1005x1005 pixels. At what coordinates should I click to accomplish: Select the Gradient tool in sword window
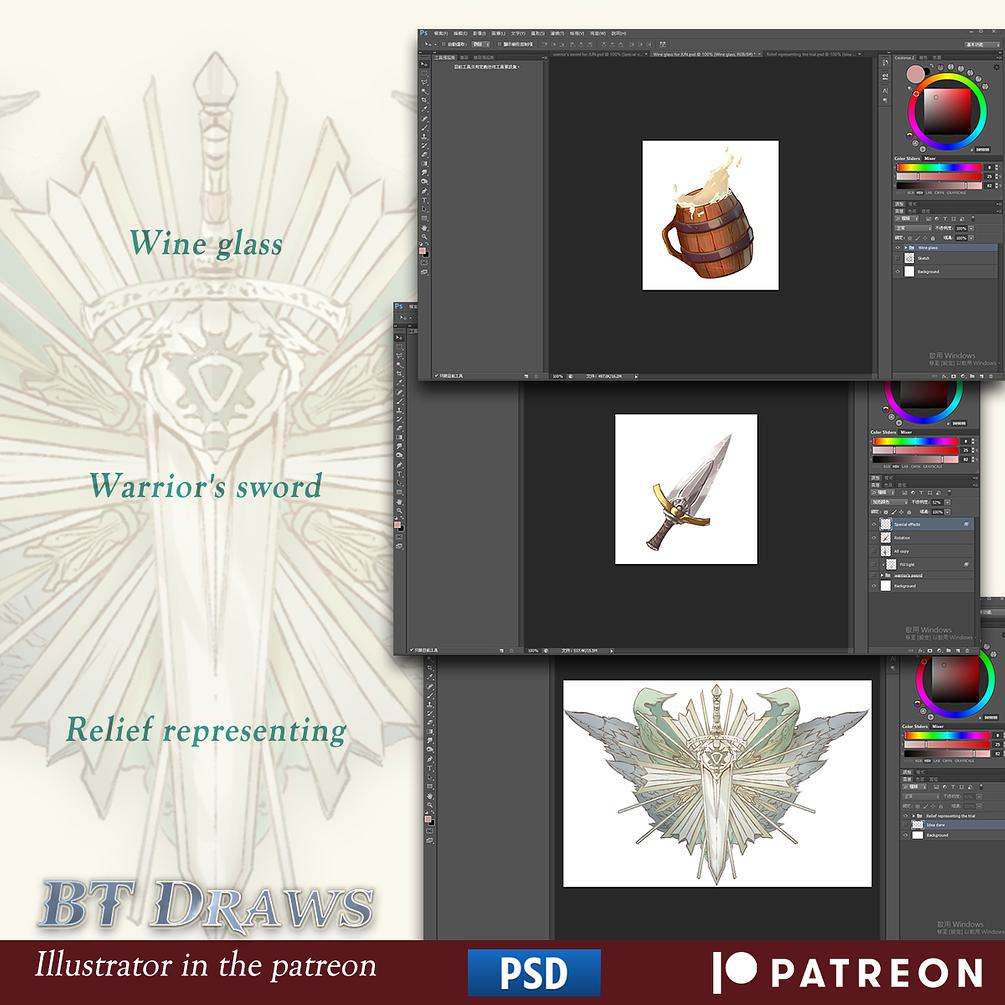[x=399, y=437]
